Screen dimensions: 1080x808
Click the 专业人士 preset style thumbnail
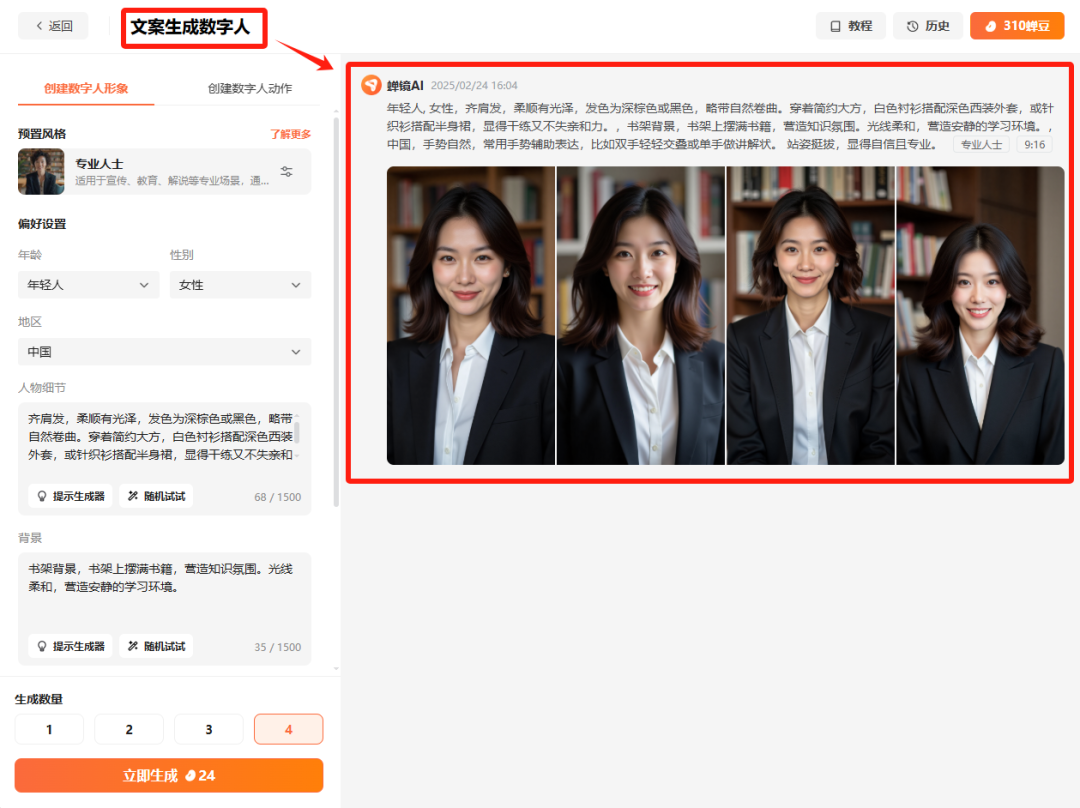(x=41, y=171)
